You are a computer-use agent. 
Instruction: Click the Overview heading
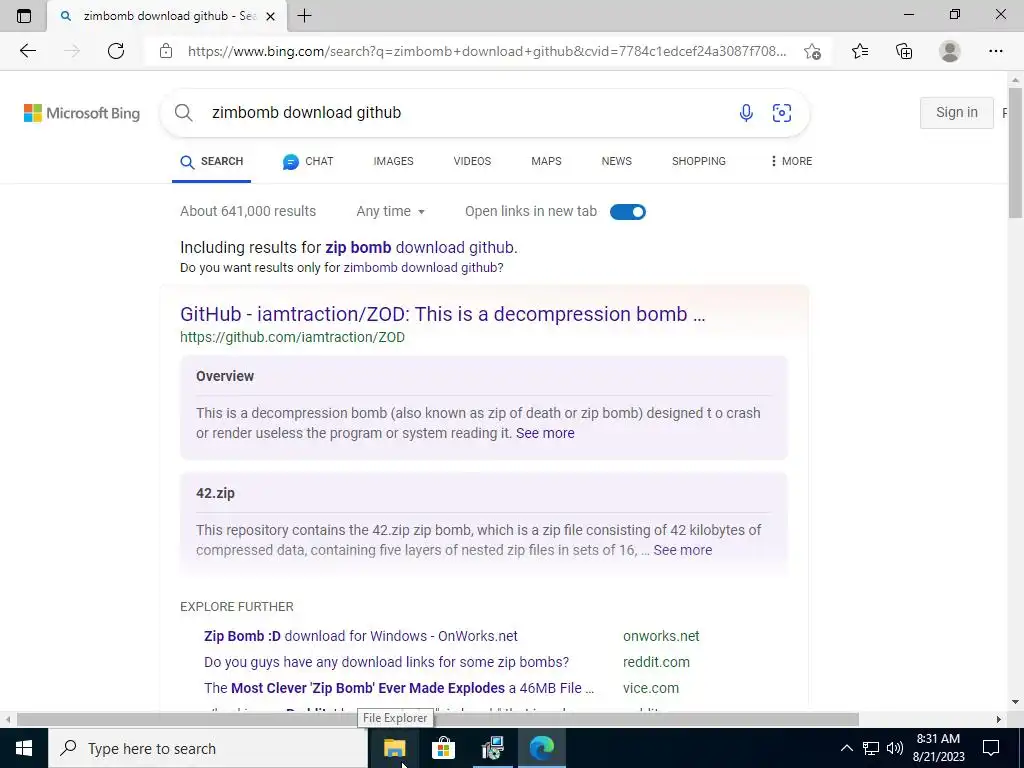pyautogui.click(x=225, y=376)
